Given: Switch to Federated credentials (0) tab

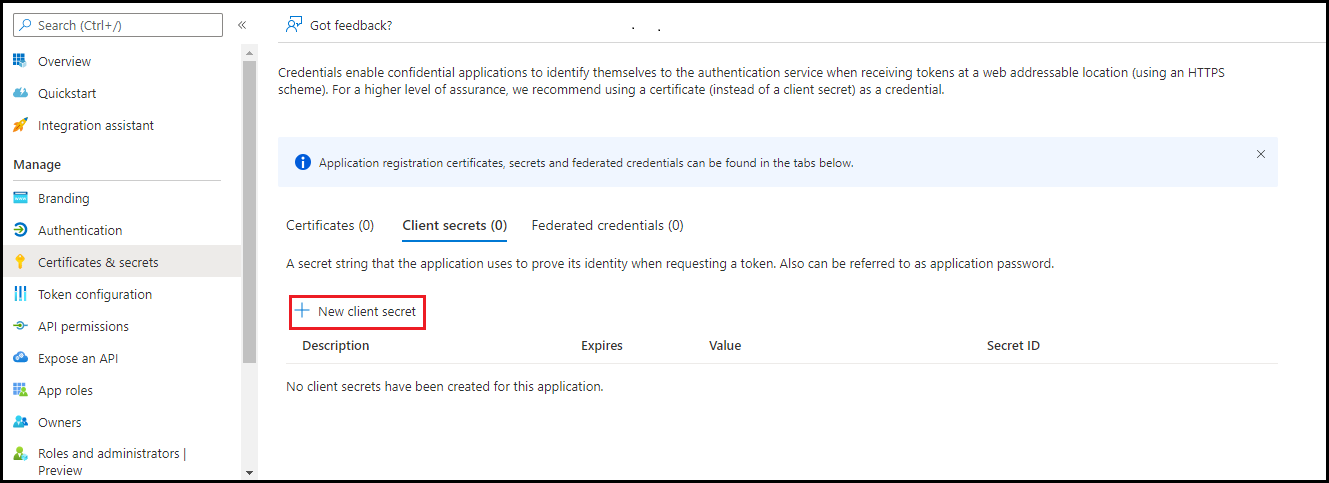Looking at the screenshot, I should [x=608, y=225].
